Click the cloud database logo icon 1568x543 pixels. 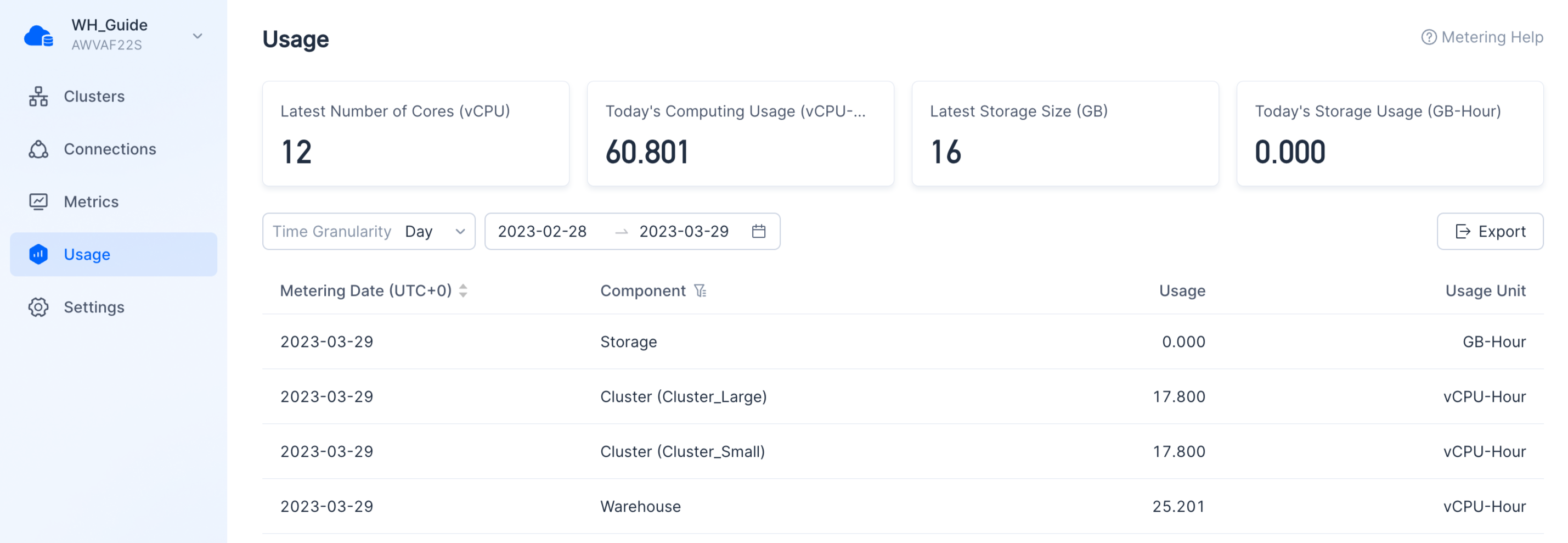(x=38, y=36)
